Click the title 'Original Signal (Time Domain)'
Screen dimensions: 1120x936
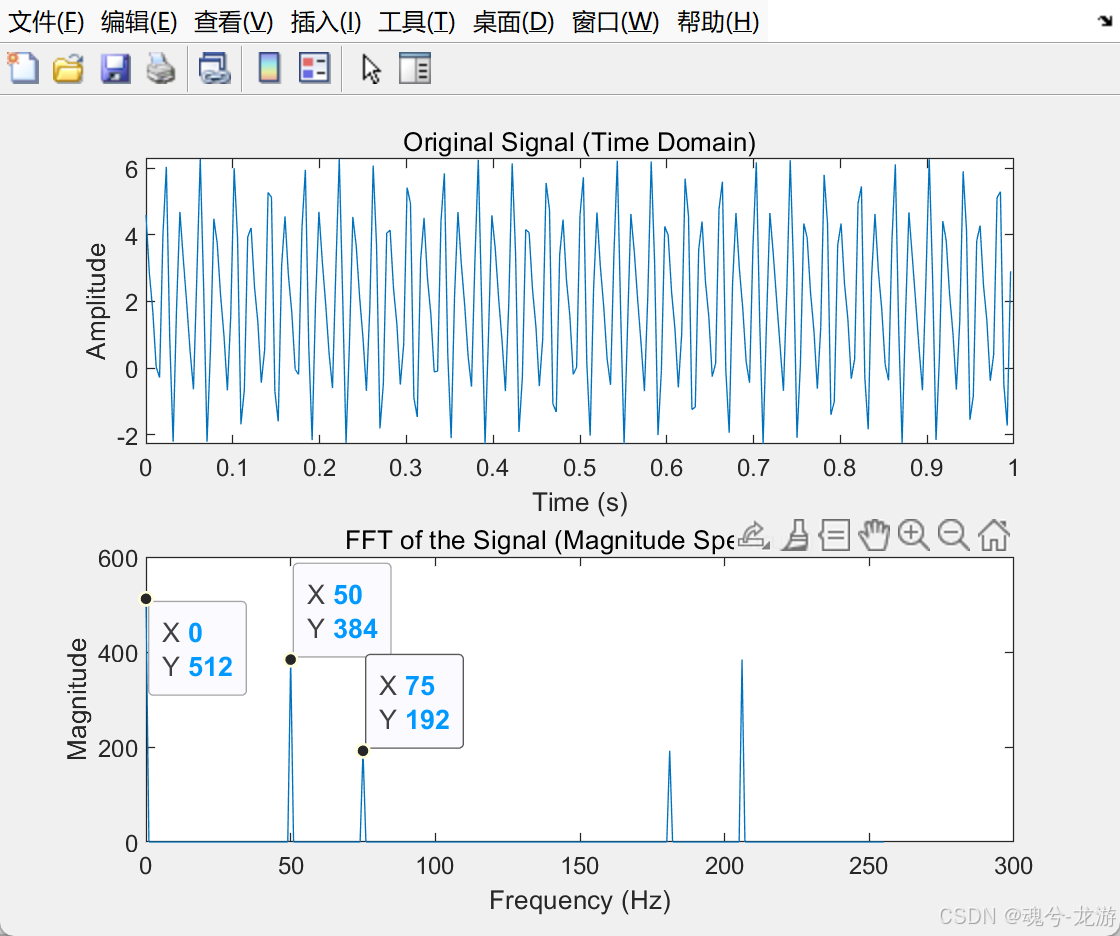tap(579, 142)
